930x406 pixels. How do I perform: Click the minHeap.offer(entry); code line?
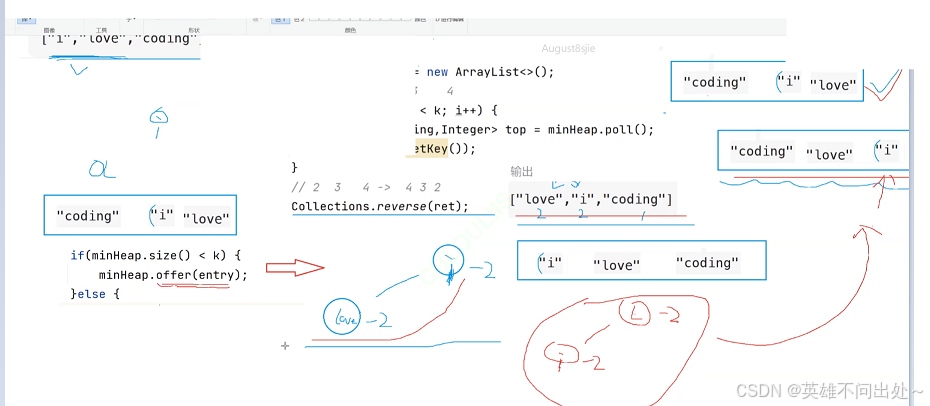tap(173, 275)
